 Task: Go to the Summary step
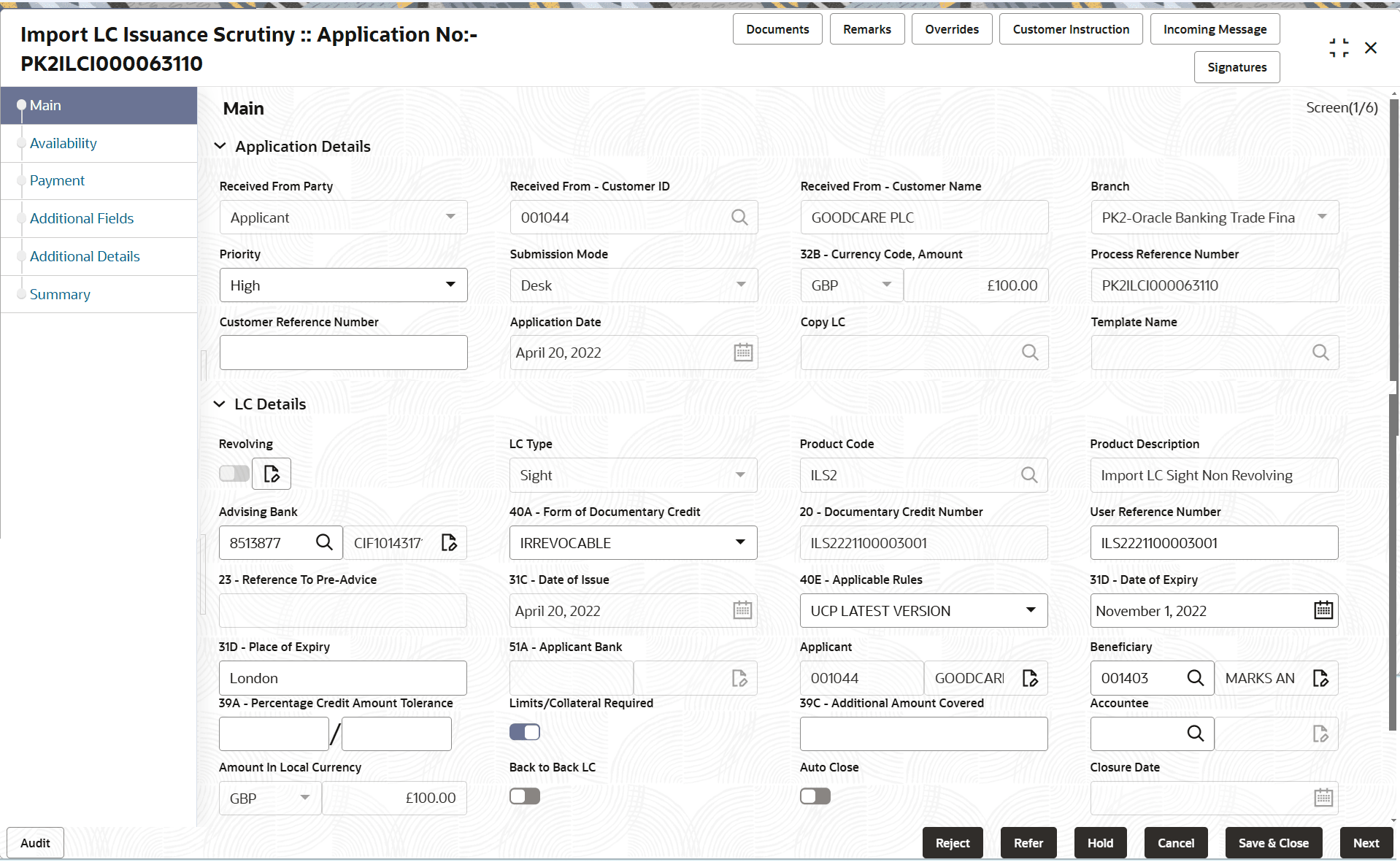[99, 294]
